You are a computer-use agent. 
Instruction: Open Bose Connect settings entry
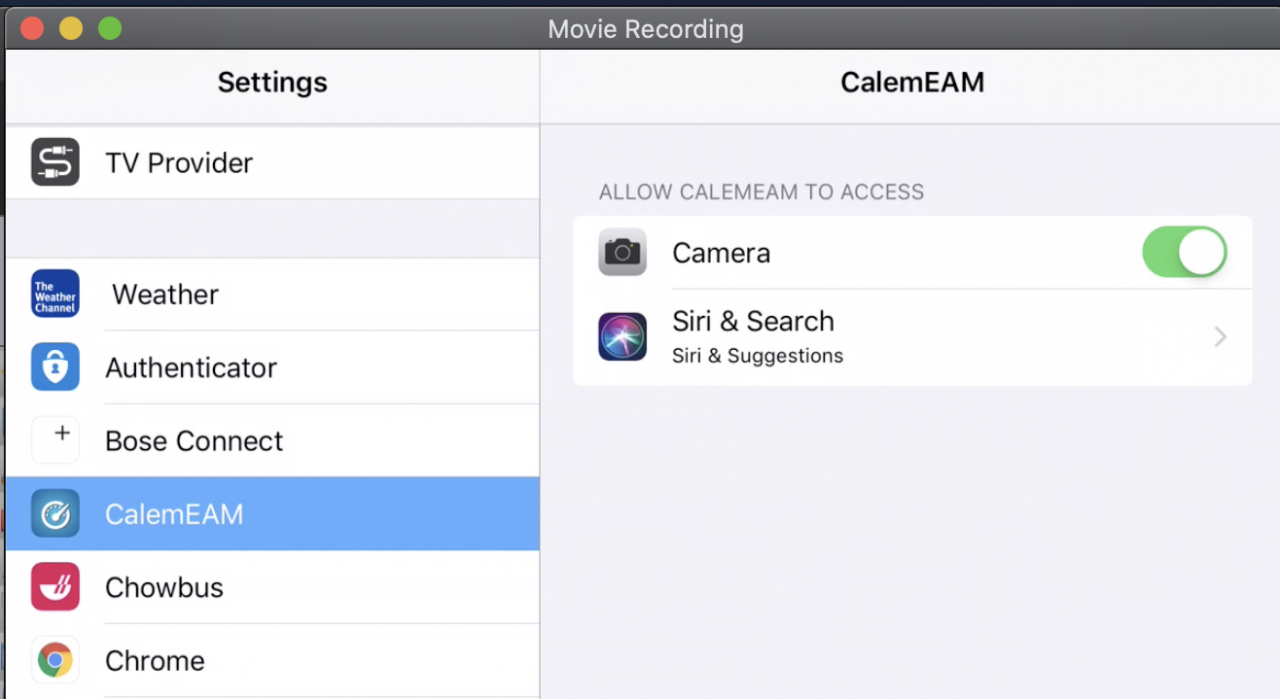pyautogui.click(x=272, y=440)
